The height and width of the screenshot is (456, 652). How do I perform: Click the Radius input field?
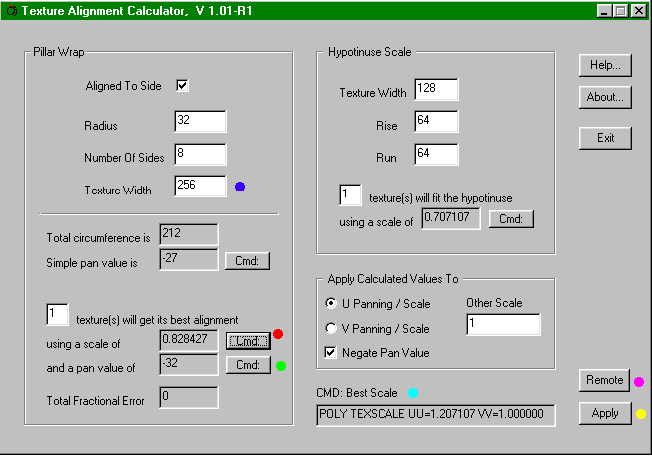tap(200, 122)
